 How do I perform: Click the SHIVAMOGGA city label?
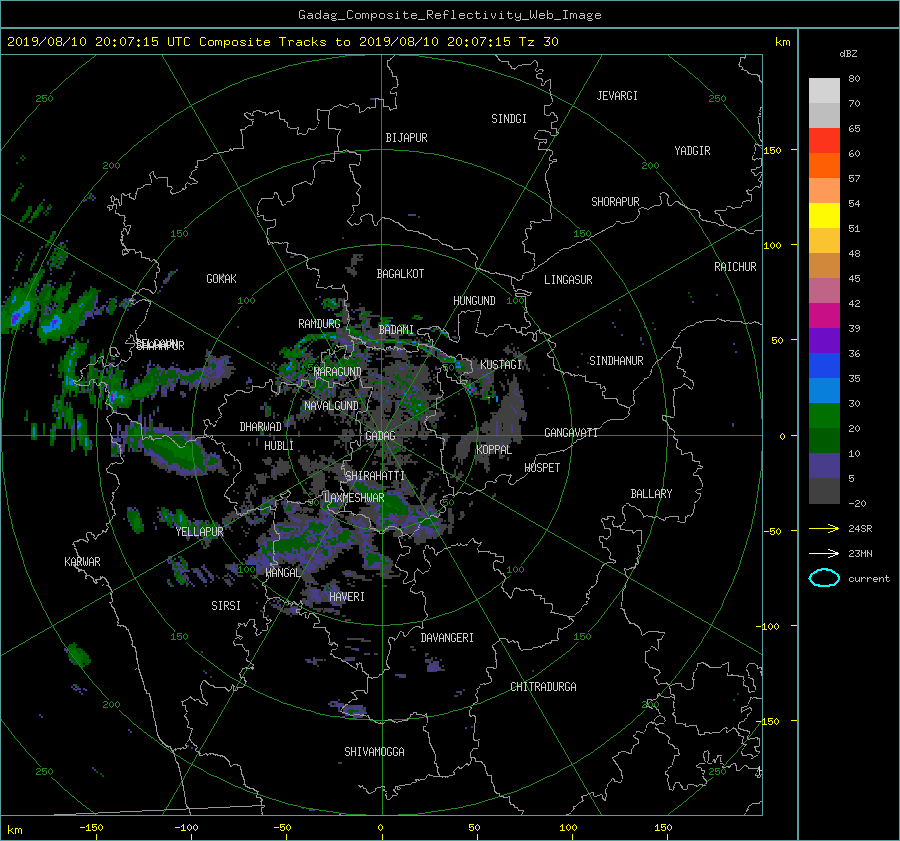[x=374, y=751]
